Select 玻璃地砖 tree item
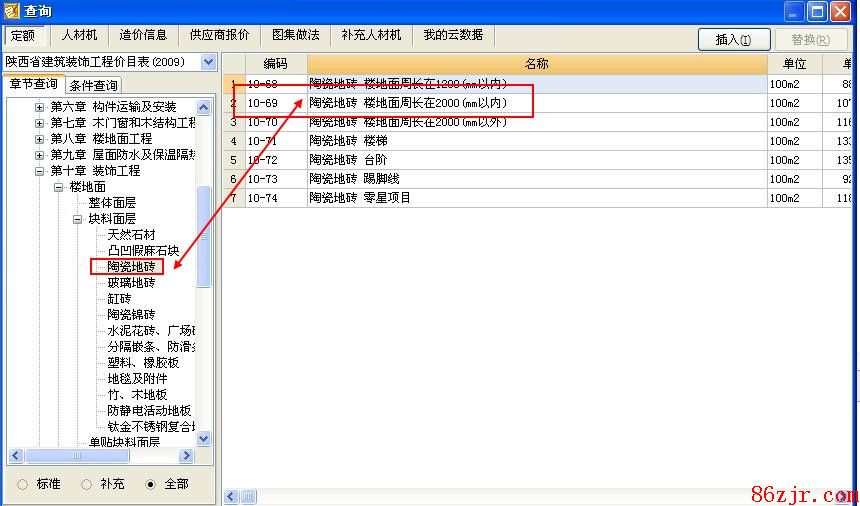The height and width of the screenshot is (506, 860). click(x=131, y=283)
